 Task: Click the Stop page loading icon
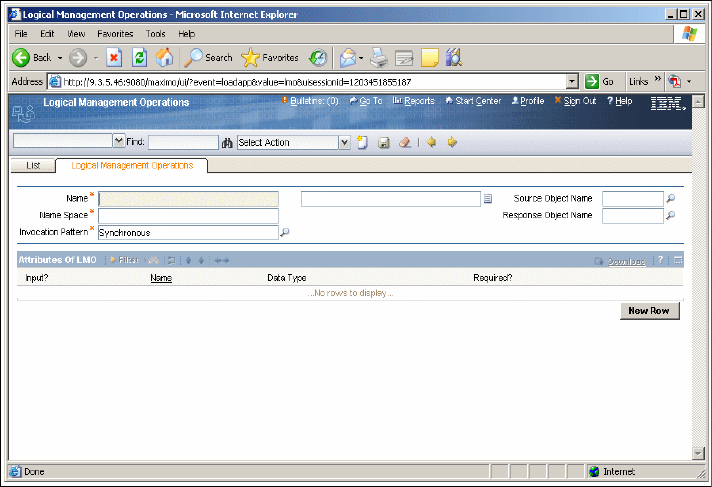pyautogui.click(x=114, y=58)
